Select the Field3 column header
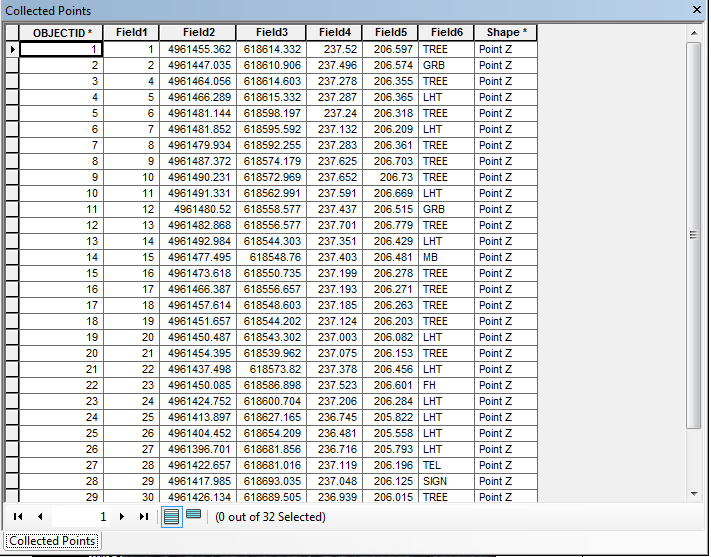This screenshot has height=557, width=711. (x=271, y=33)
